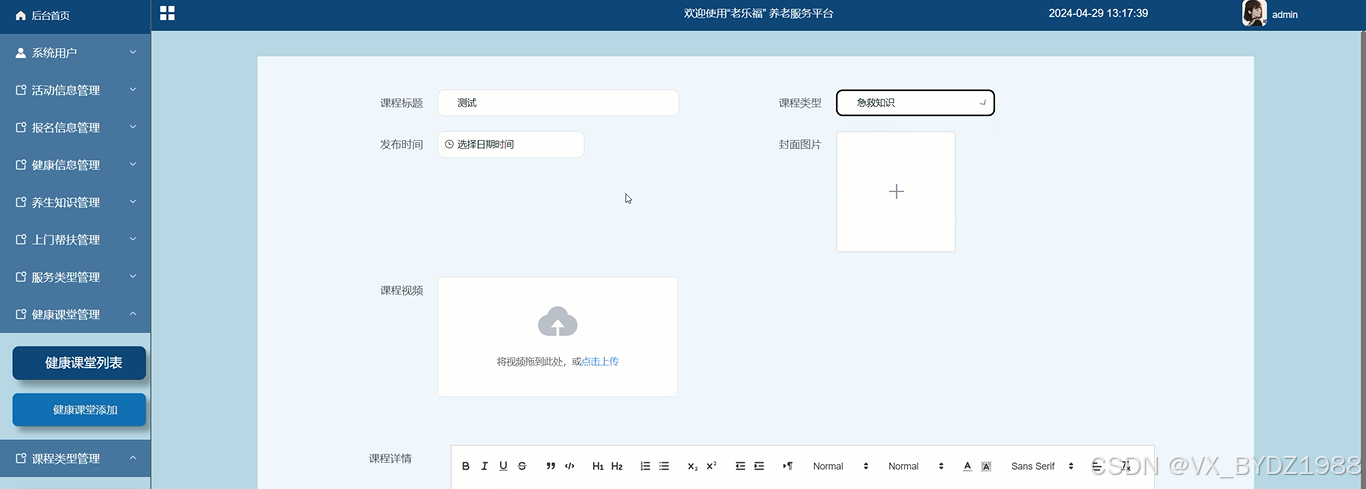The image size is (1366, 489).
Task: Apply Heading 1 with H1 icon
Action: click(598, 466)
